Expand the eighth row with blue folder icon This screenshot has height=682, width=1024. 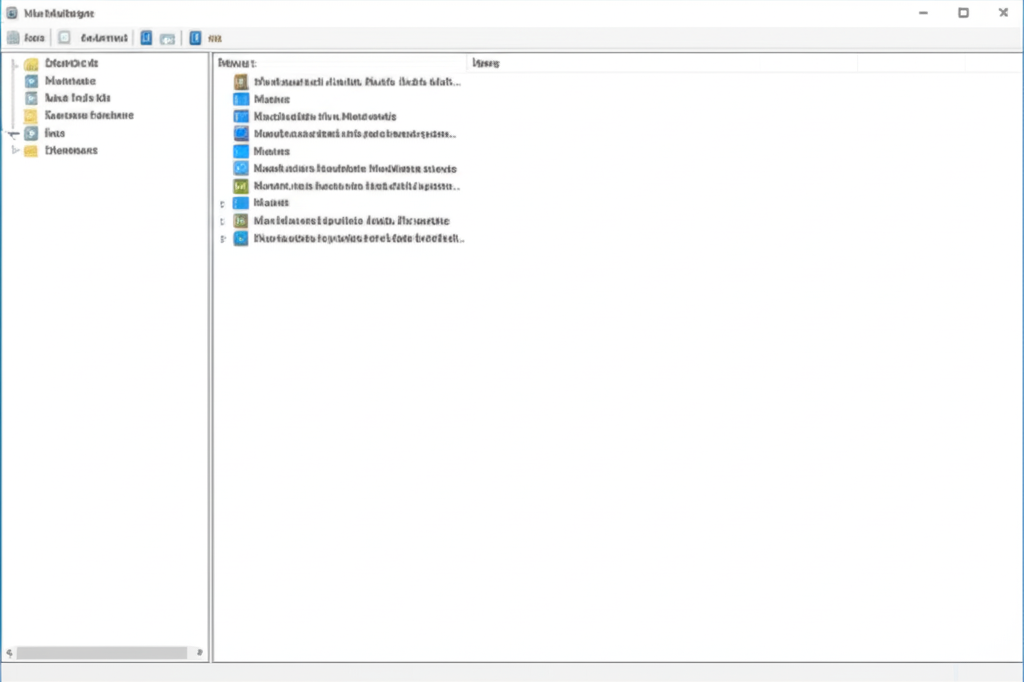tap(223, 204)
